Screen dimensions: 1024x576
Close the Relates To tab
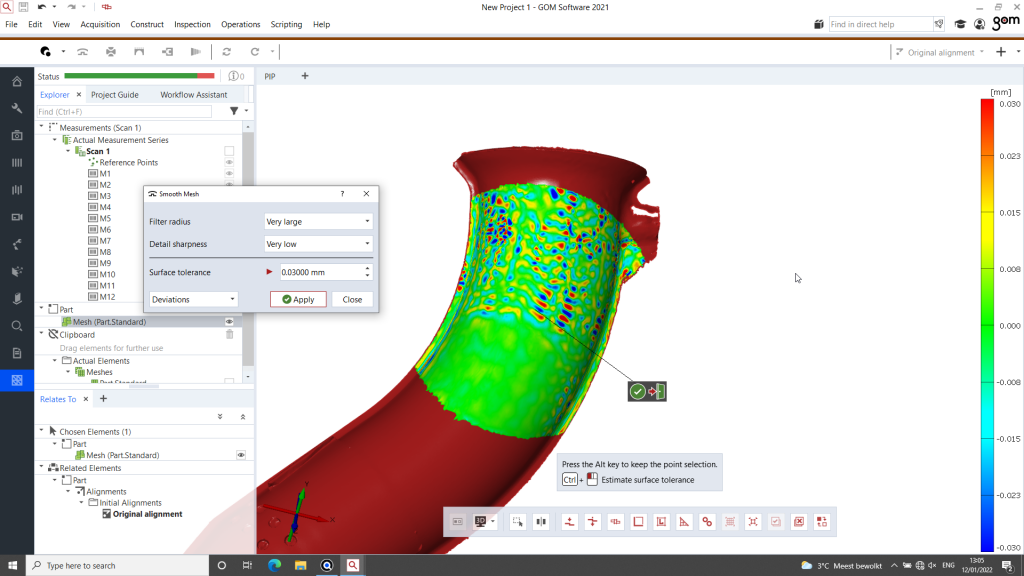point(86,399)
